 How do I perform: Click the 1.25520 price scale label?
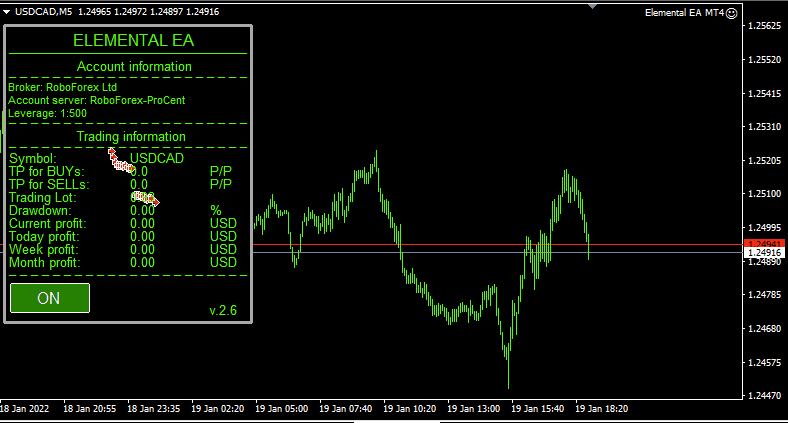764,59
